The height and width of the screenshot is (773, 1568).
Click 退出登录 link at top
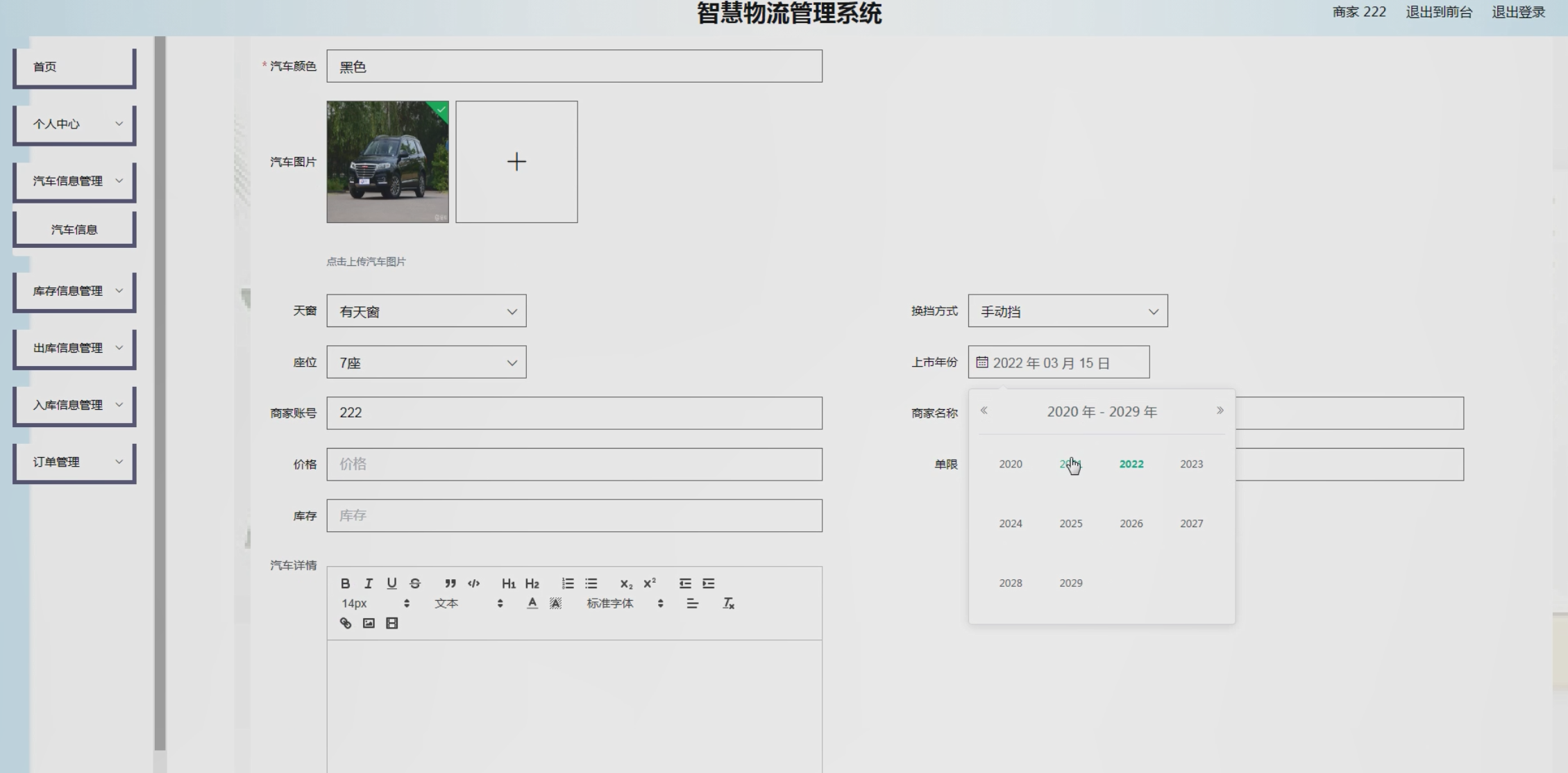tap(1518, 12)
